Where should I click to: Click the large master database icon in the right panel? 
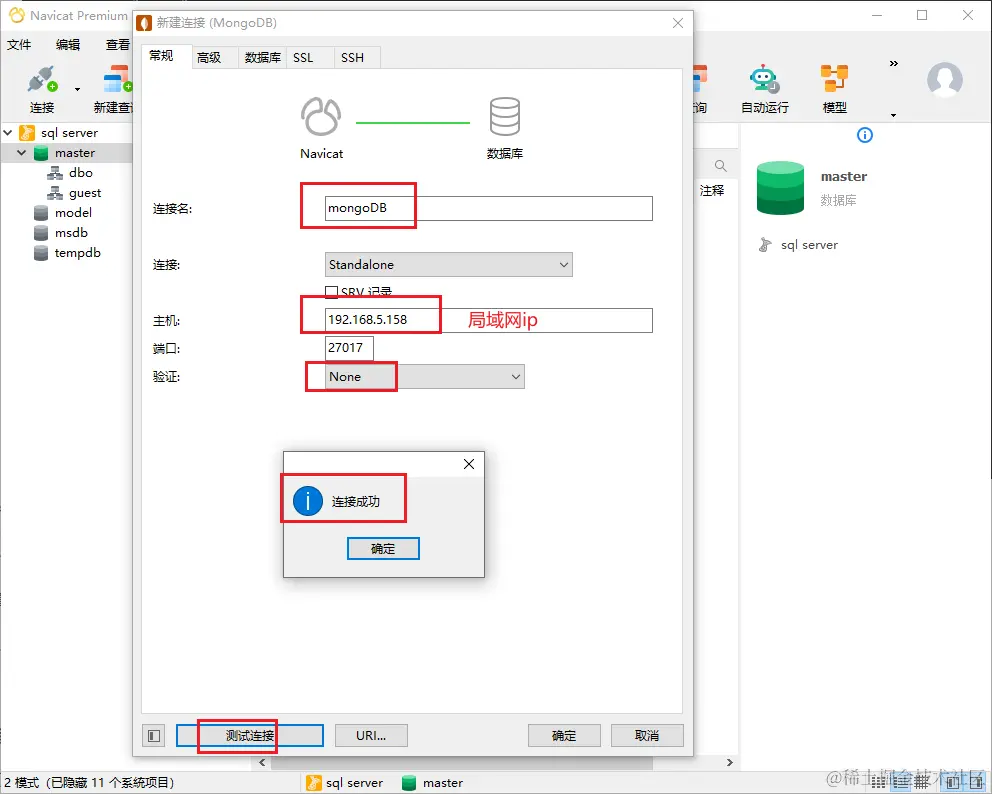[780, 188]
